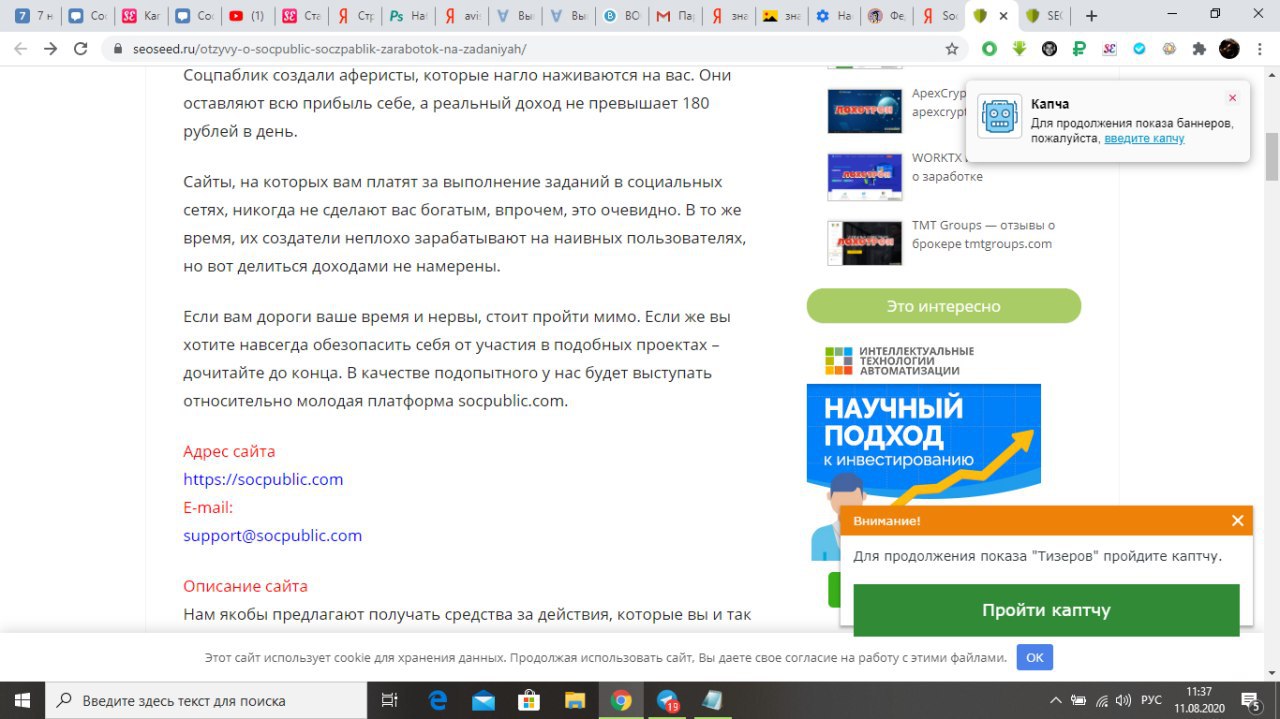Image resolution: width=1280 pixels, height=719 pixels.
Task: Click the green "Пройти каптчу" button
Action: [x=1046, y=610]
